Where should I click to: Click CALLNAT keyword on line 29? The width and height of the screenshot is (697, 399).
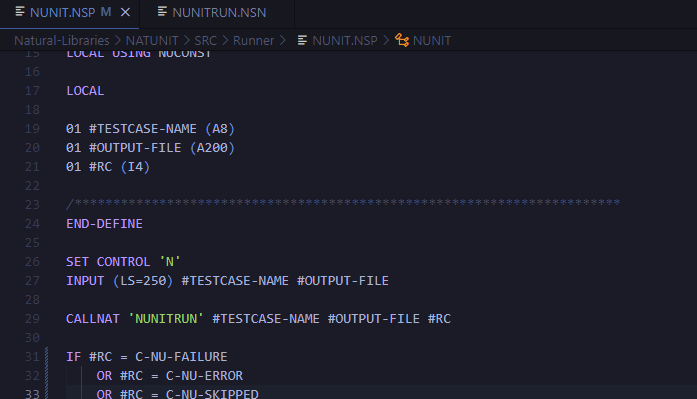coord(93,319)
